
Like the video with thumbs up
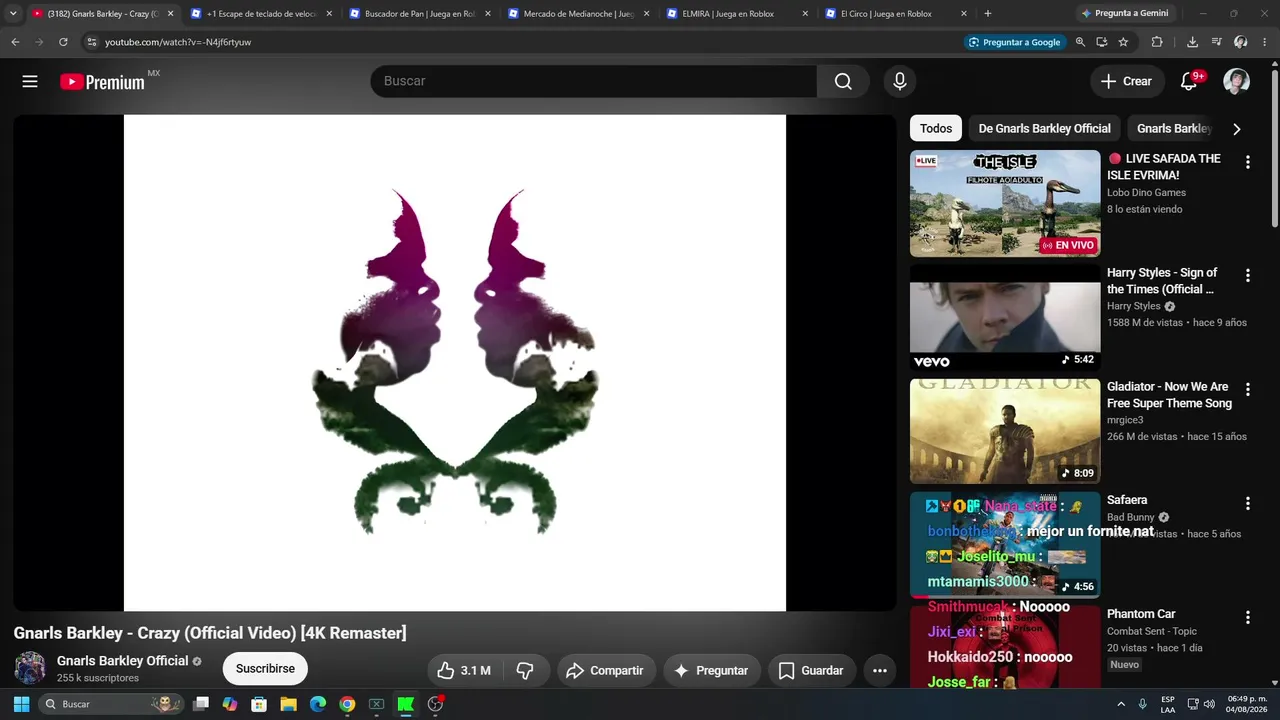[x=463, y=671]
